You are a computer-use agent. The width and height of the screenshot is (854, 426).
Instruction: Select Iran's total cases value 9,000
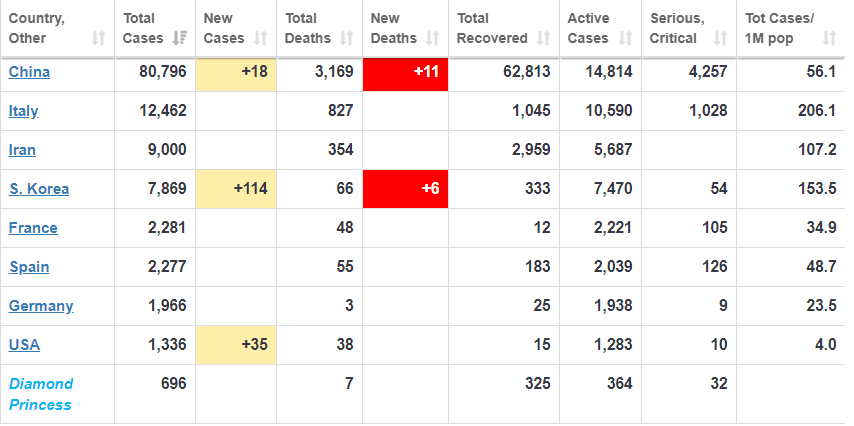[x=167, y=150]
